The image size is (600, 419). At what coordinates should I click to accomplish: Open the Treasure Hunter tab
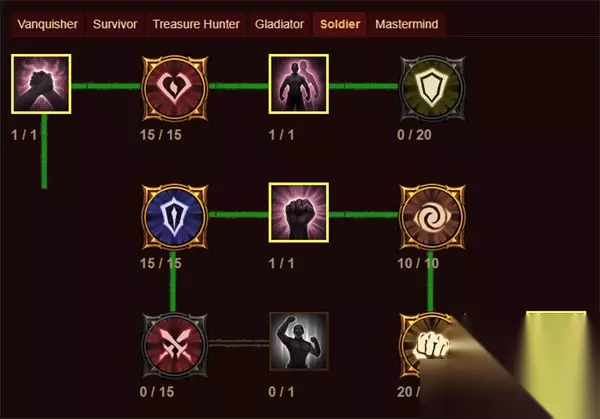click(x=196, y=24)
